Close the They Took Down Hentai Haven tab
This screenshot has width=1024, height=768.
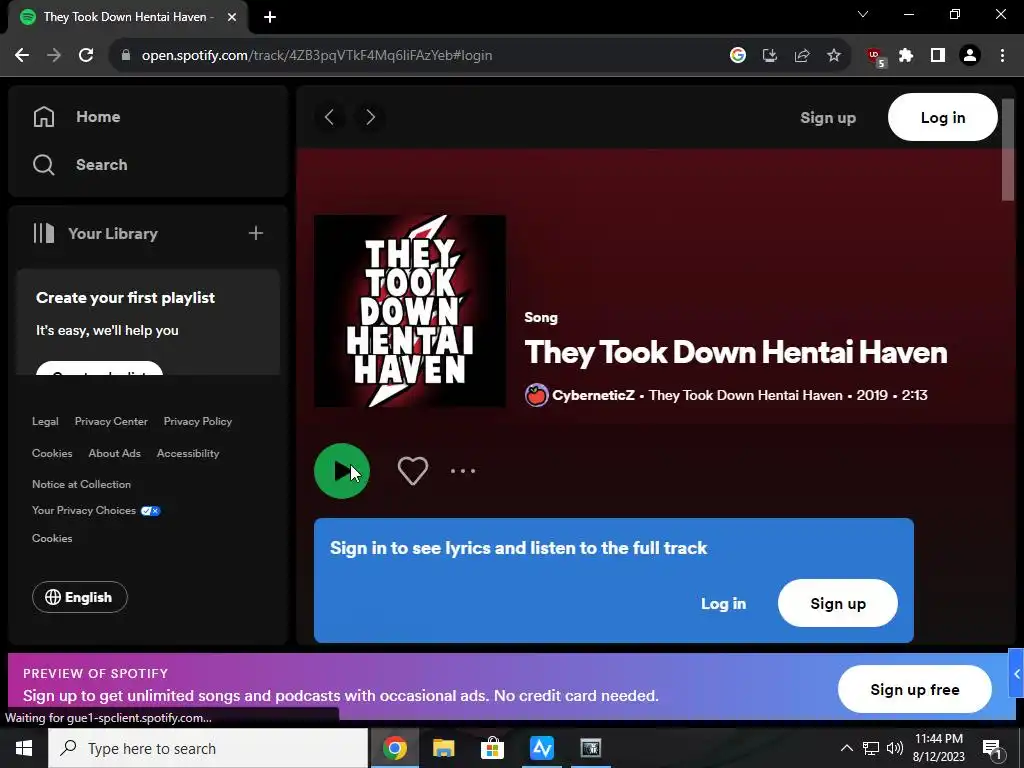tap(232, 17)
